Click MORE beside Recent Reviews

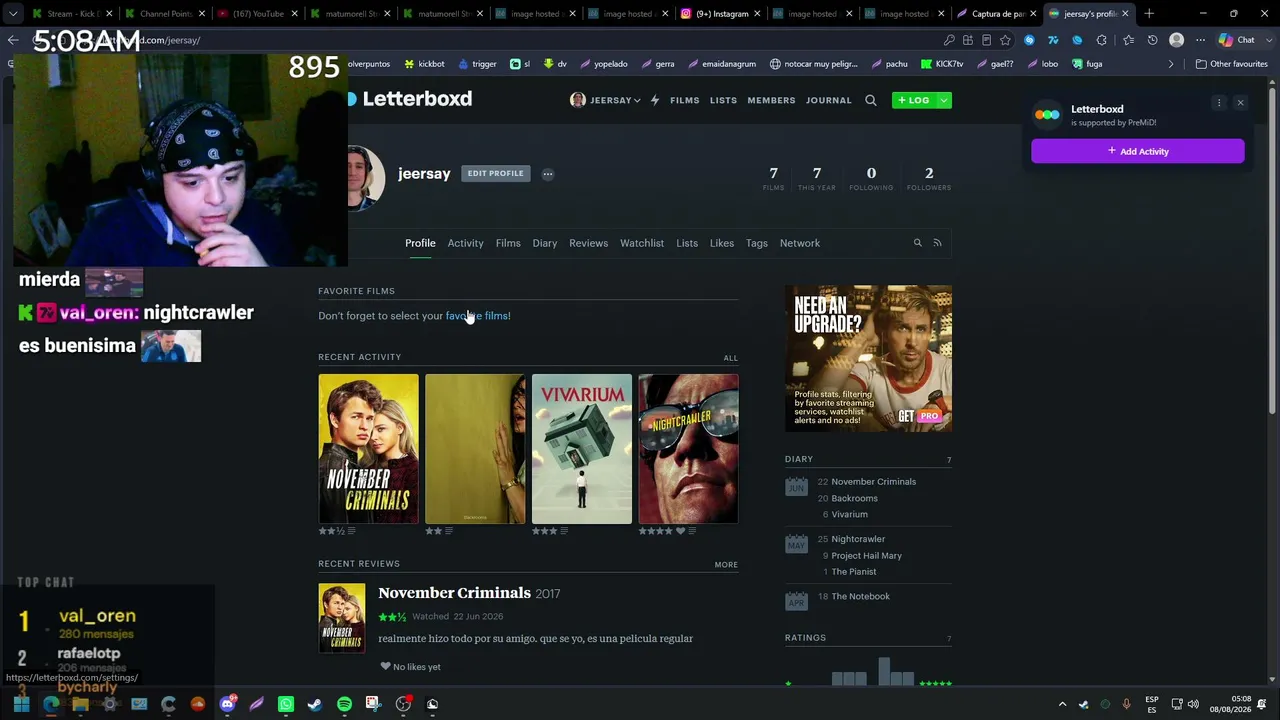[x=727, y=565]
